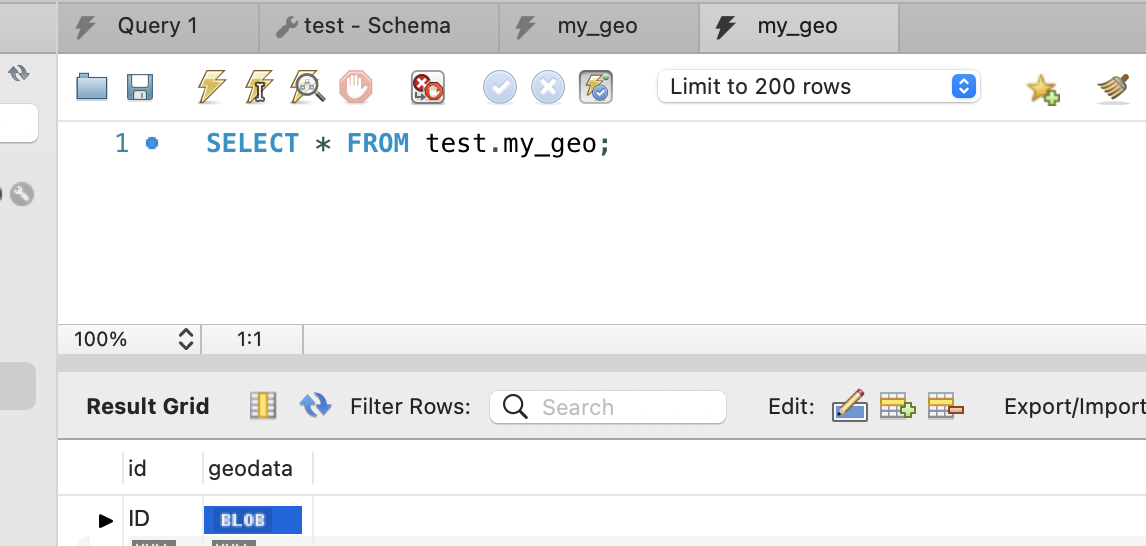Save the SQL script to file
The width and height of the screenshot is (1146, 546).
click(139, 87)
